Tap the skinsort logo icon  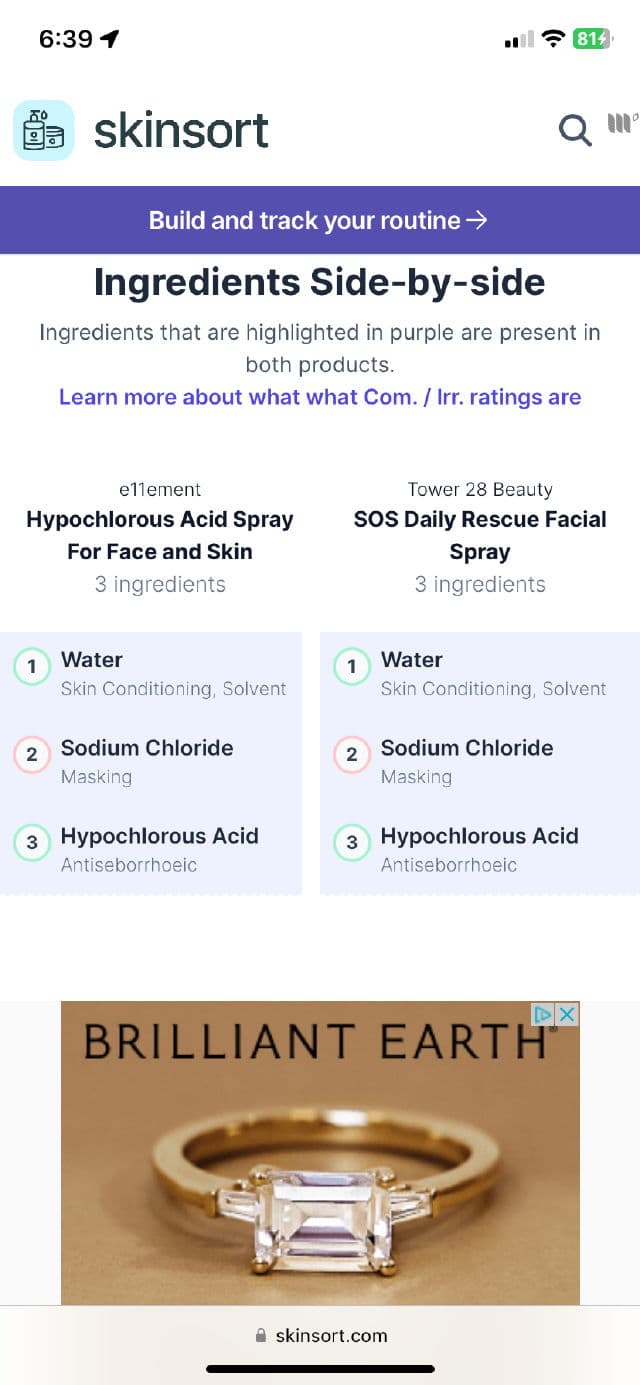coord(43,130)
